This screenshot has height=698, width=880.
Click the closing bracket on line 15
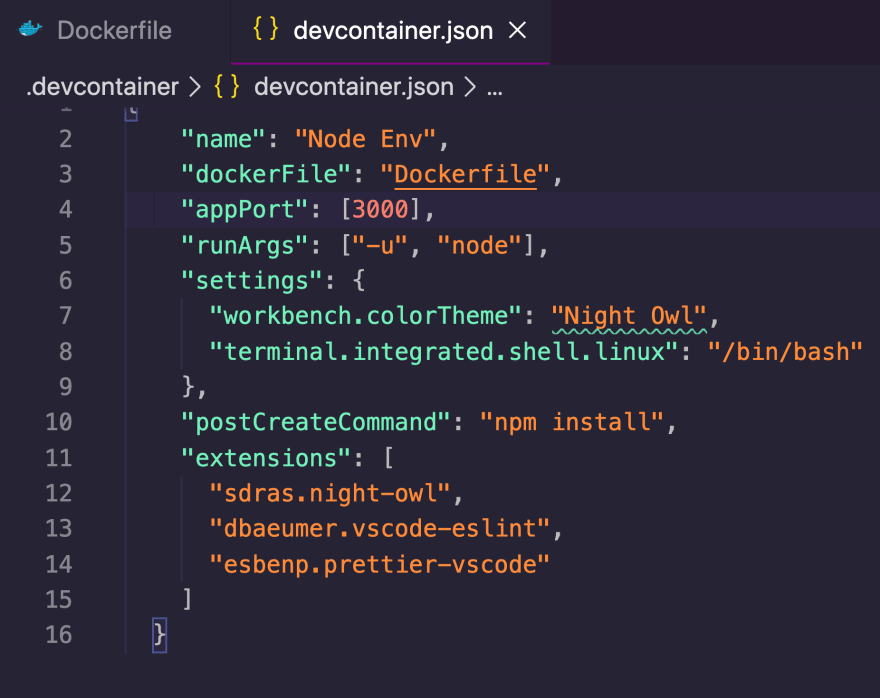tap(187, 599)
